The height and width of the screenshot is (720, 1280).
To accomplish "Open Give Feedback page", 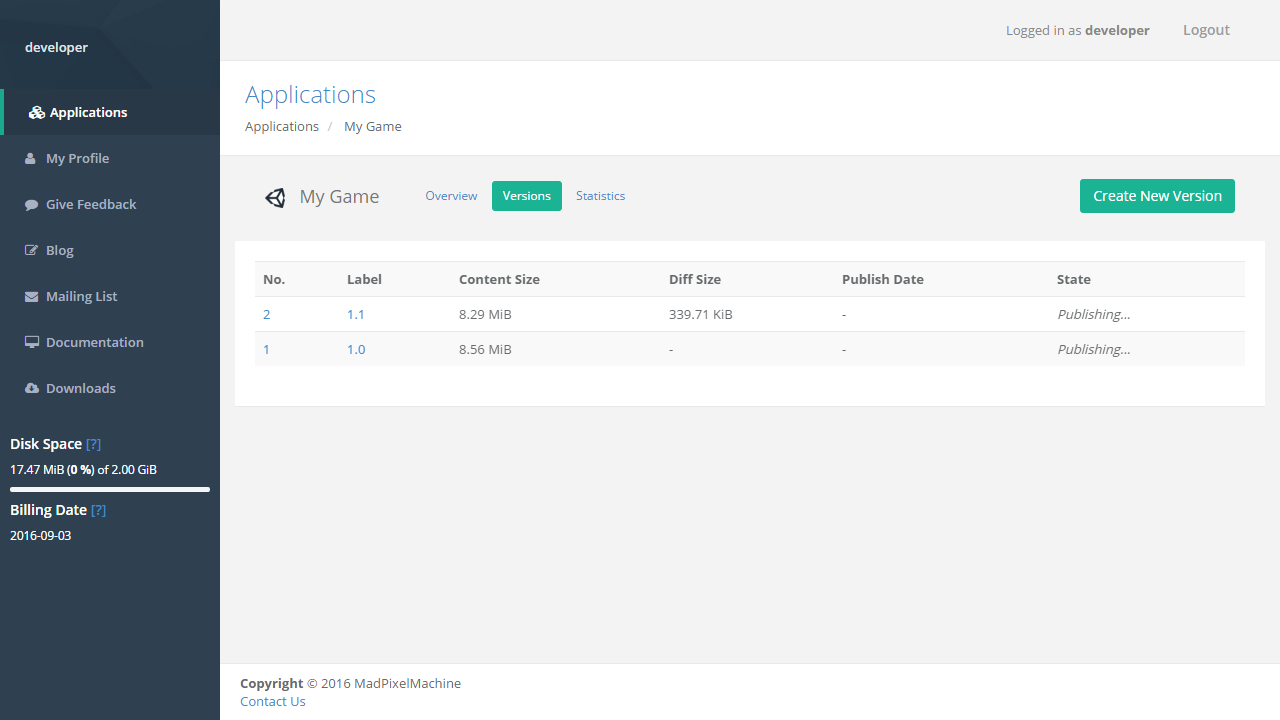I will 110,204.
